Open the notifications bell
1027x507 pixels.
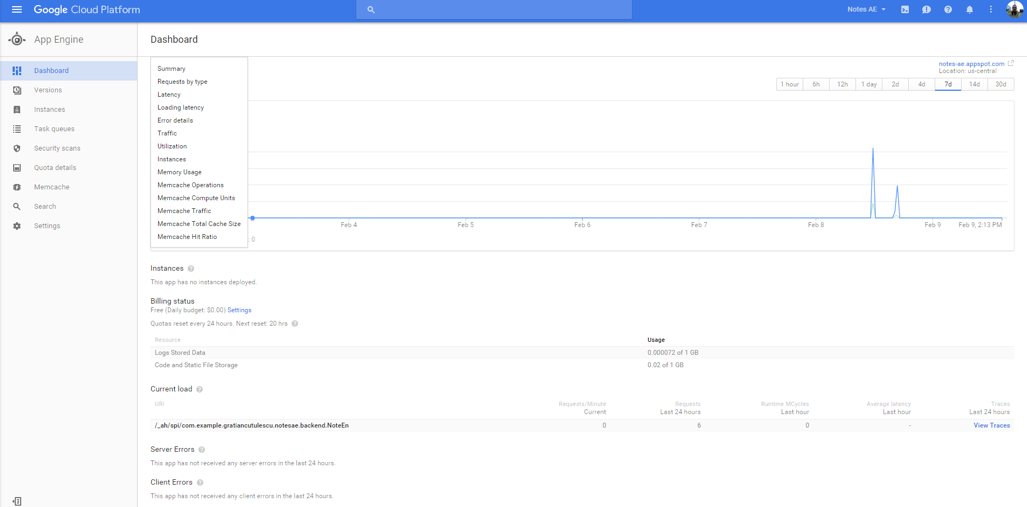(x=969, y=10)
